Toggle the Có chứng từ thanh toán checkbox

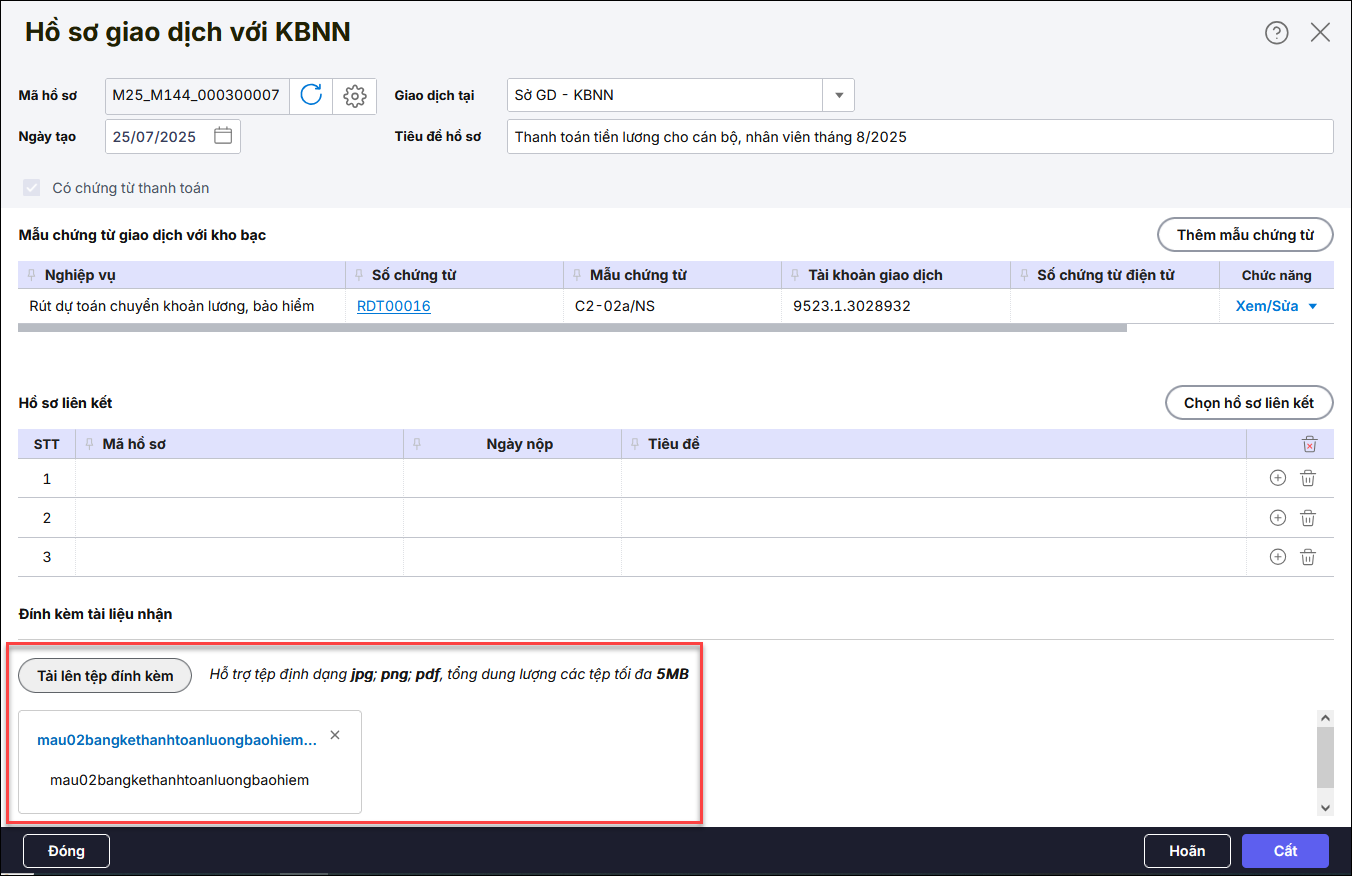tap(32, 188)
